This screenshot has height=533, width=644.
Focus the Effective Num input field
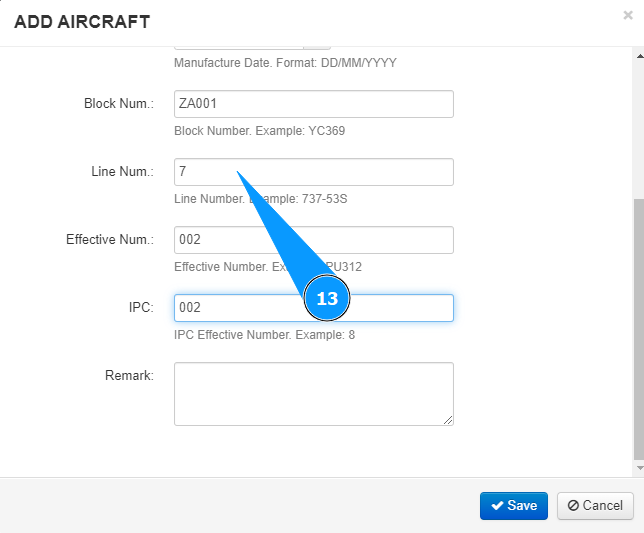(313, 240)
